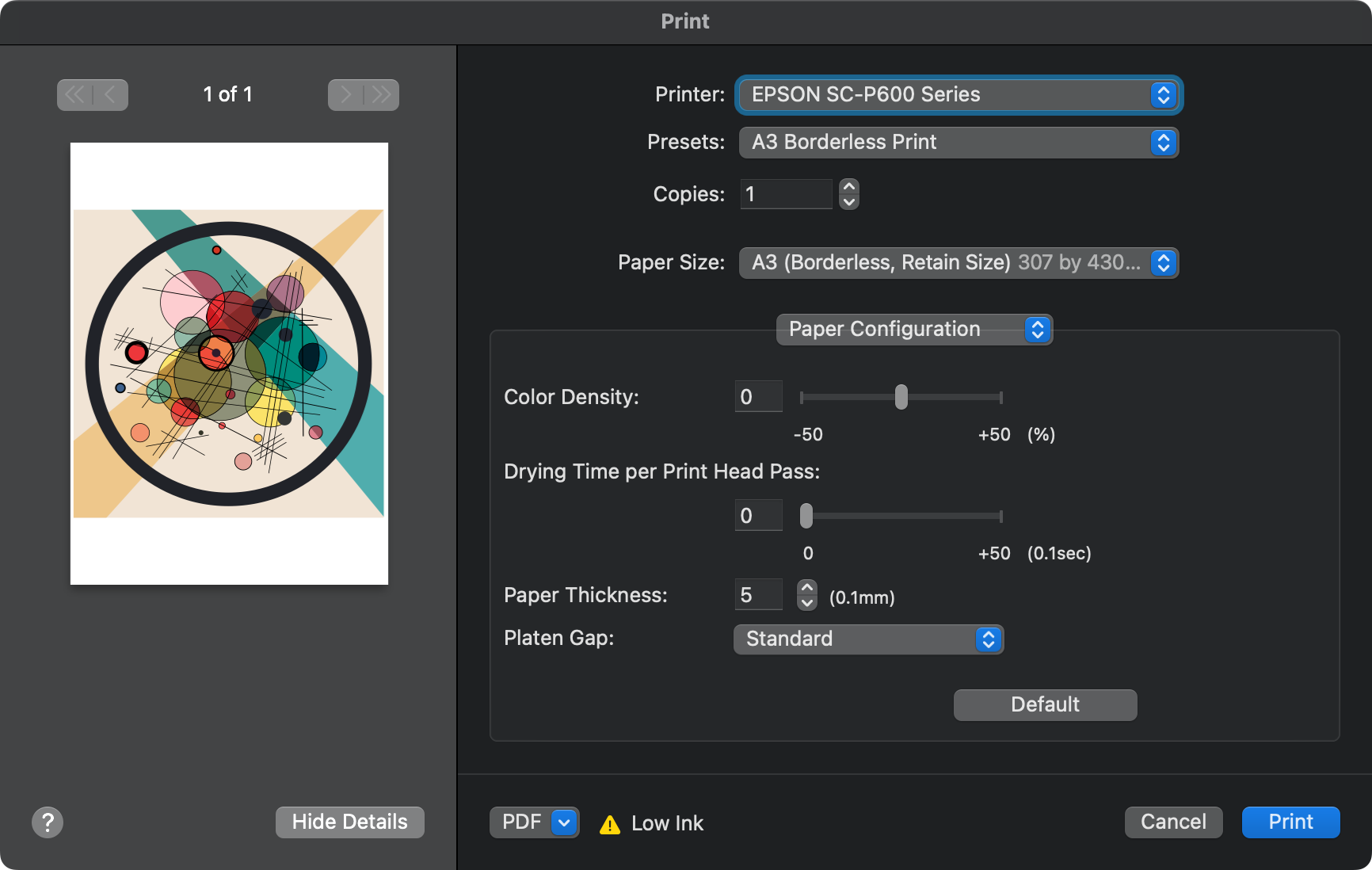This screenshot has height=870, width=1372.
Task: Click the '1 of 1' page indicator
Action: click(x=228, y=95)
